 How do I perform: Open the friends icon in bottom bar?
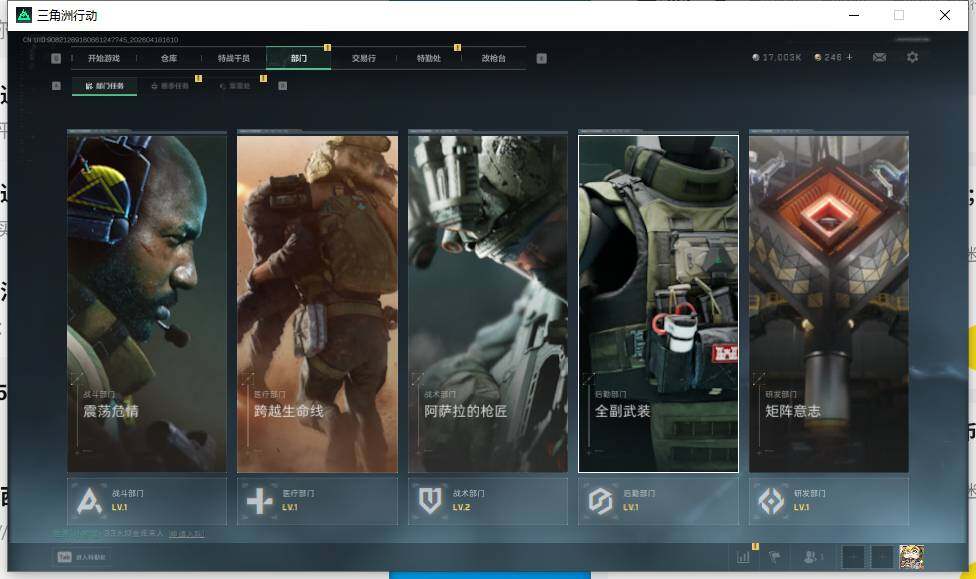(x=812, y=557)
